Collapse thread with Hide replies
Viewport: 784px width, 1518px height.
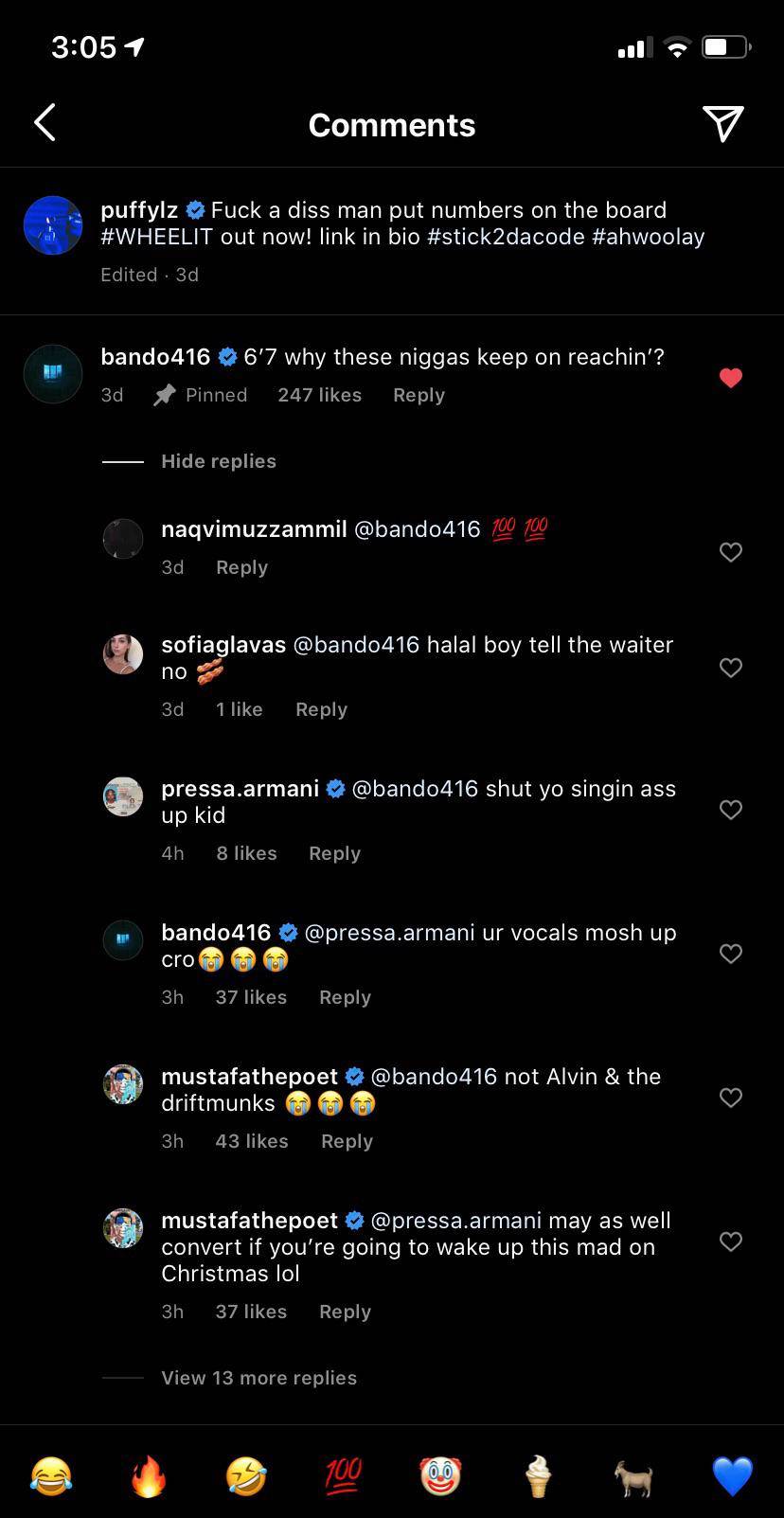tap(218, 461)
